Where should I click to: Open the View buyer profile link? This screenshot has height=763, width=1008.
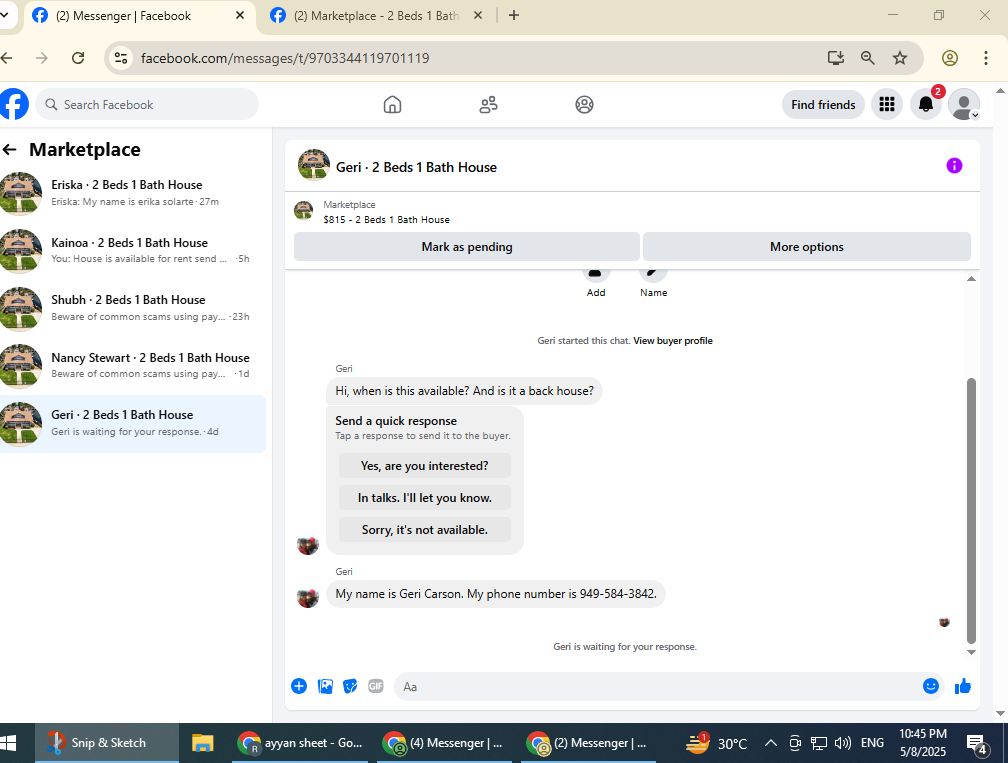point(672,341)
